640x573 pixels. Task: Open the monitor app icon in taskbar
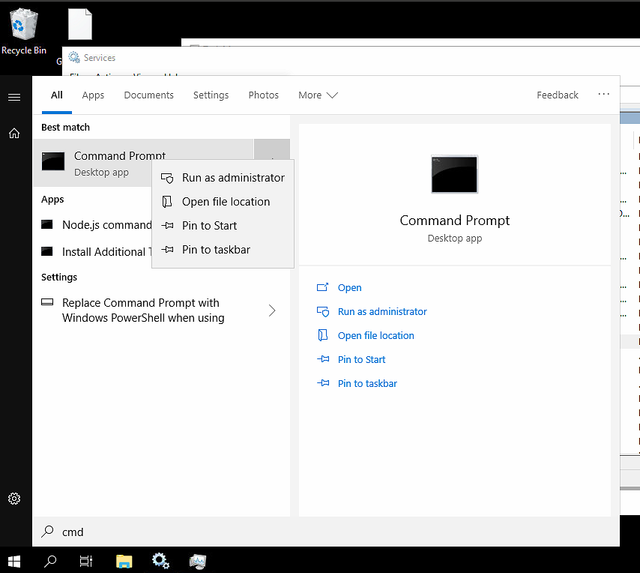coord(198,562)
